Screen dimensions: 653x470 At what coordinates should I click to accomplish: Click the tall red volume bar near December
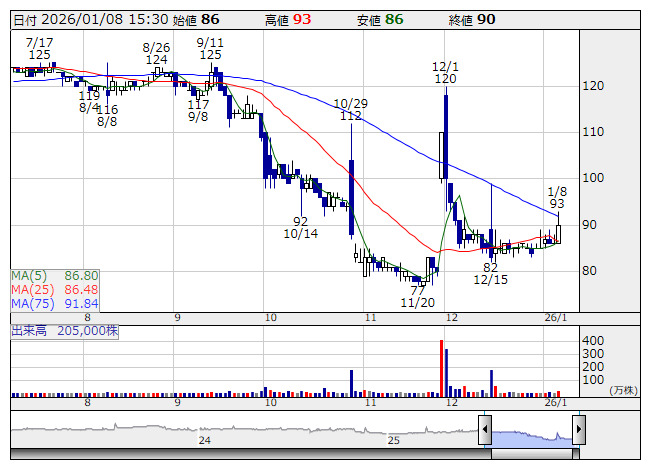point(441,368)
